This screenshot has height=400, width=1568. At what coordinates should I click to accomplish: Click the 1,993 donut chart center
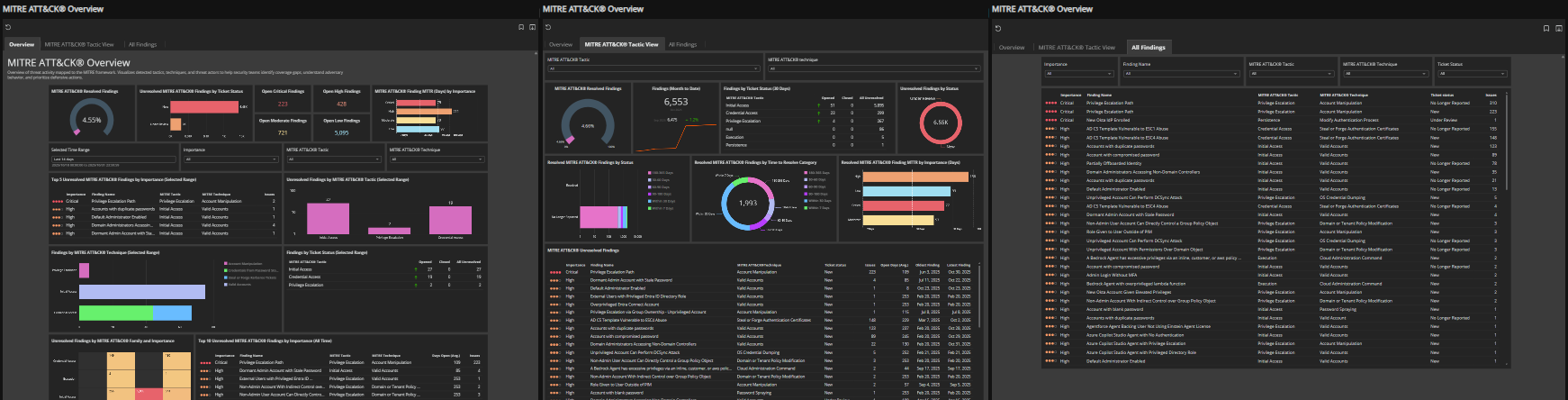pos(748,203)
